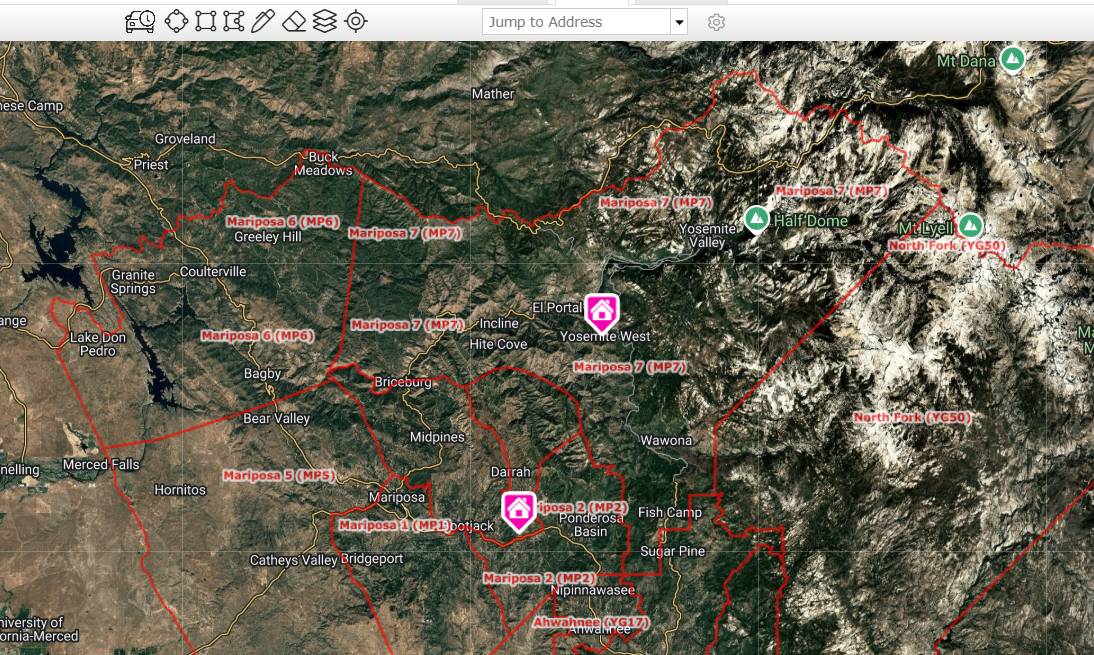The image size is (1094, 655).
Task: Click the Mariposa 5 (MP5) territory label
Action: 279,475
